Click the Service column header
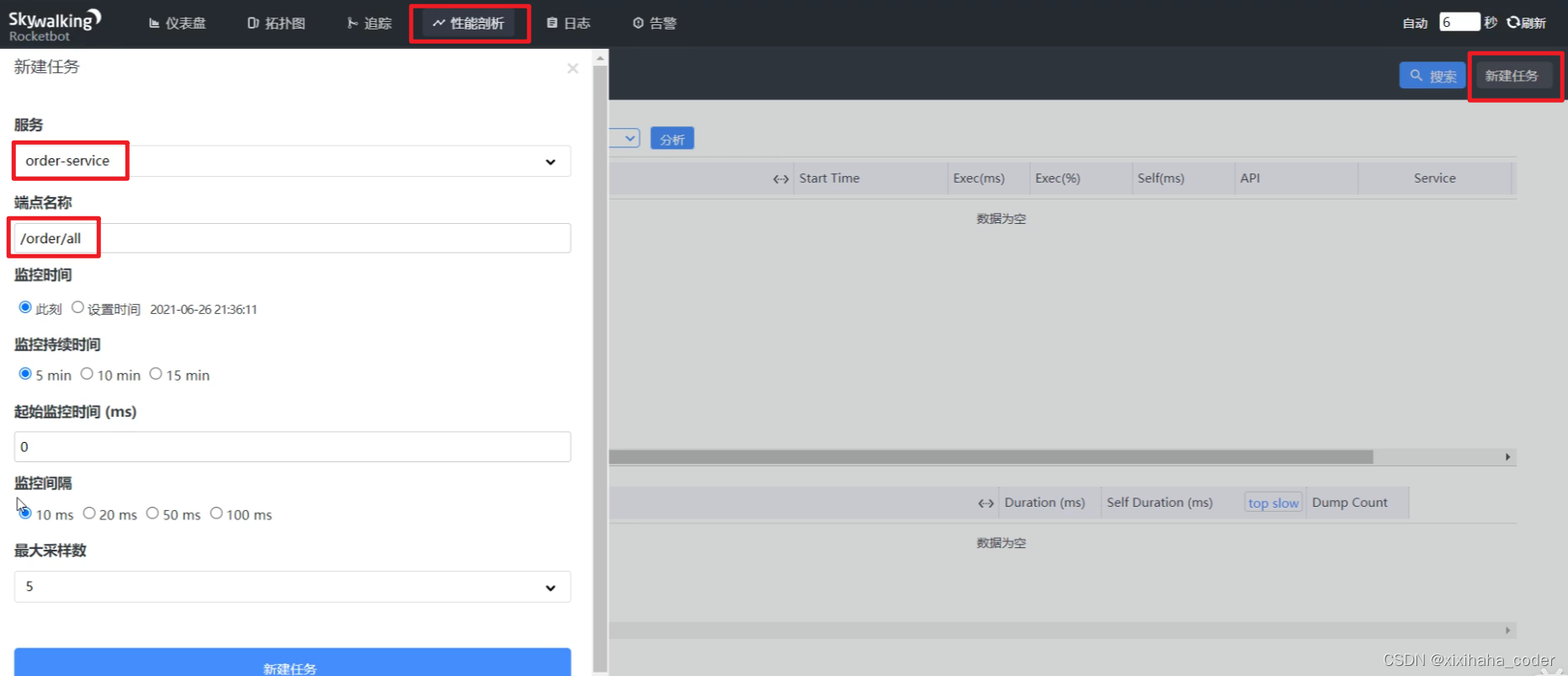This screenshot has height=676, width=1568. pos(1435,178)
